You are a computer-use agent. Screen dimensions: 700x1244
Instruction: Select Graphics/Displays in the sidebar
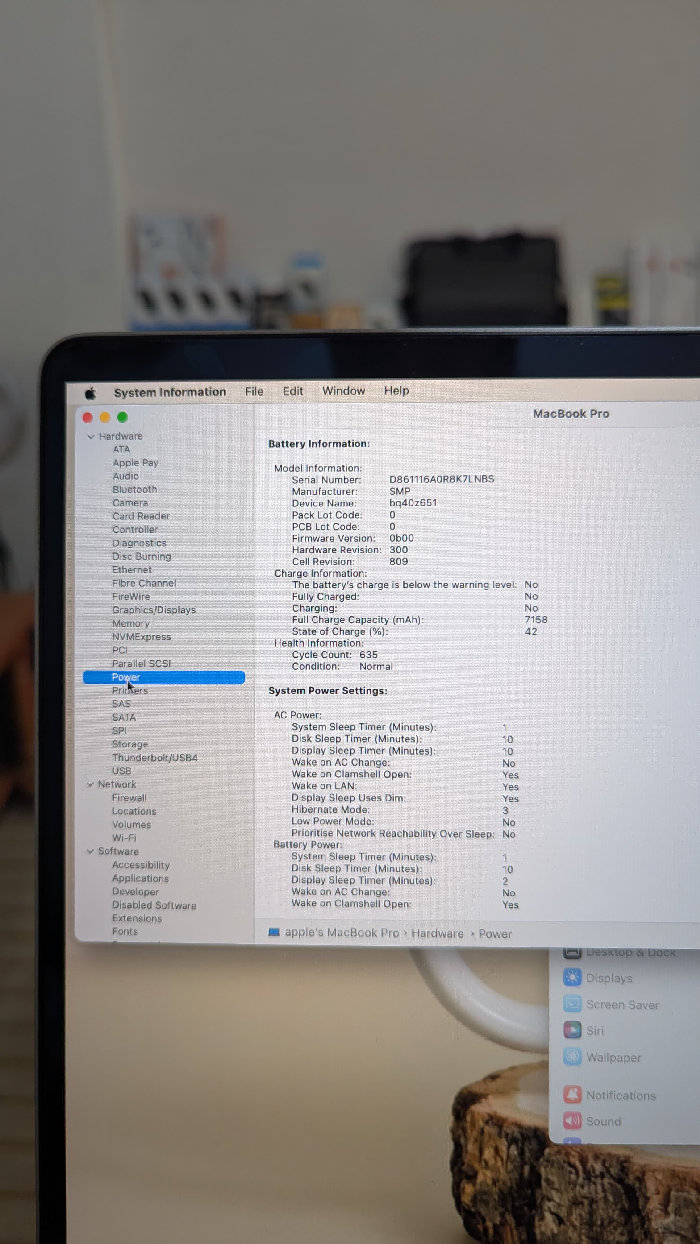coord(153,610)
